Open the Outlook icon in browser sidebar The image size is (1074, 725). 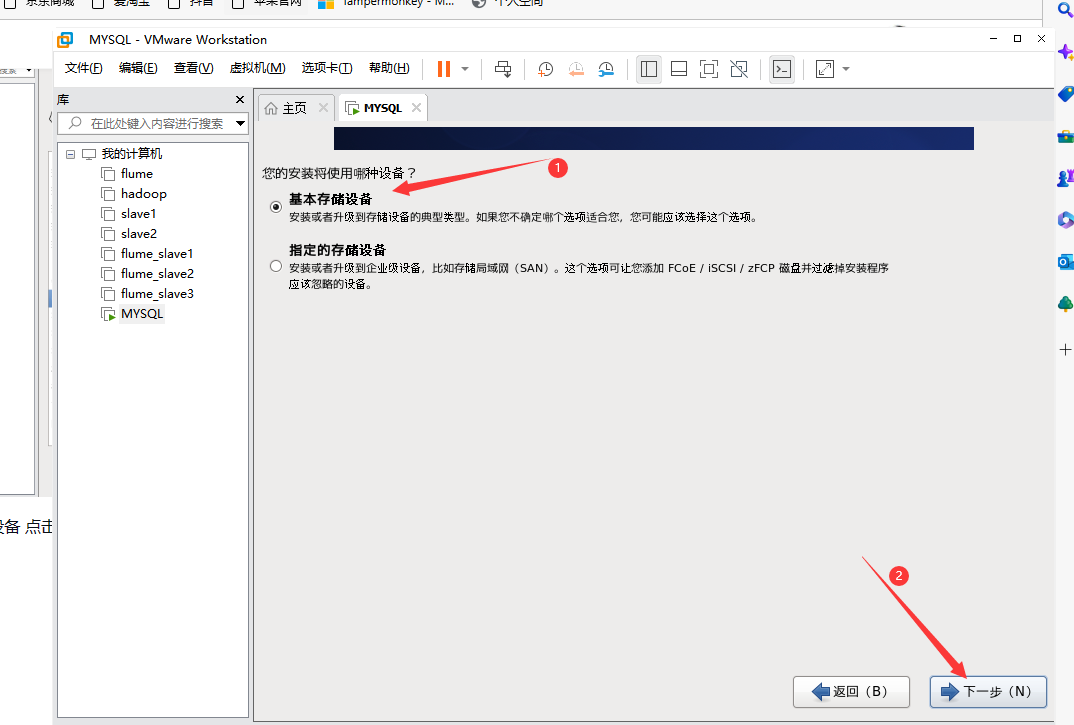pos(1065,262)
